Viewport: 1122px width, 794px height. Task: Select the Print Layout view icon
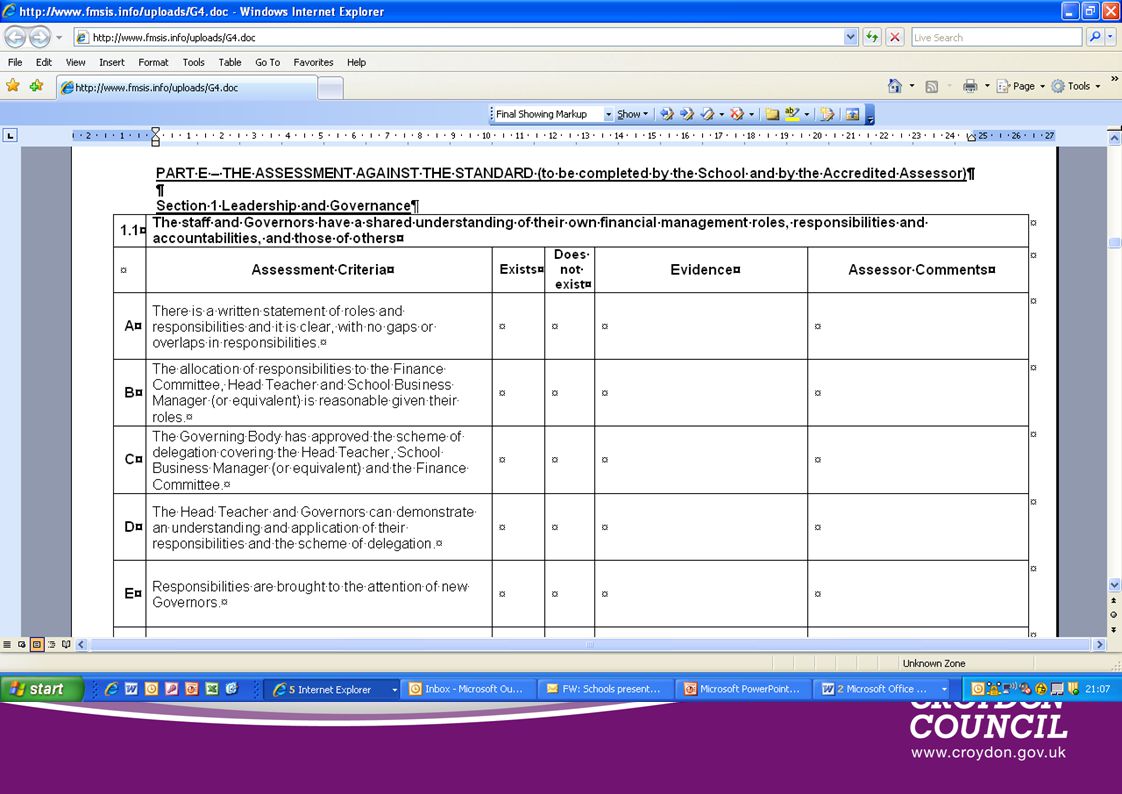(36, 644)
